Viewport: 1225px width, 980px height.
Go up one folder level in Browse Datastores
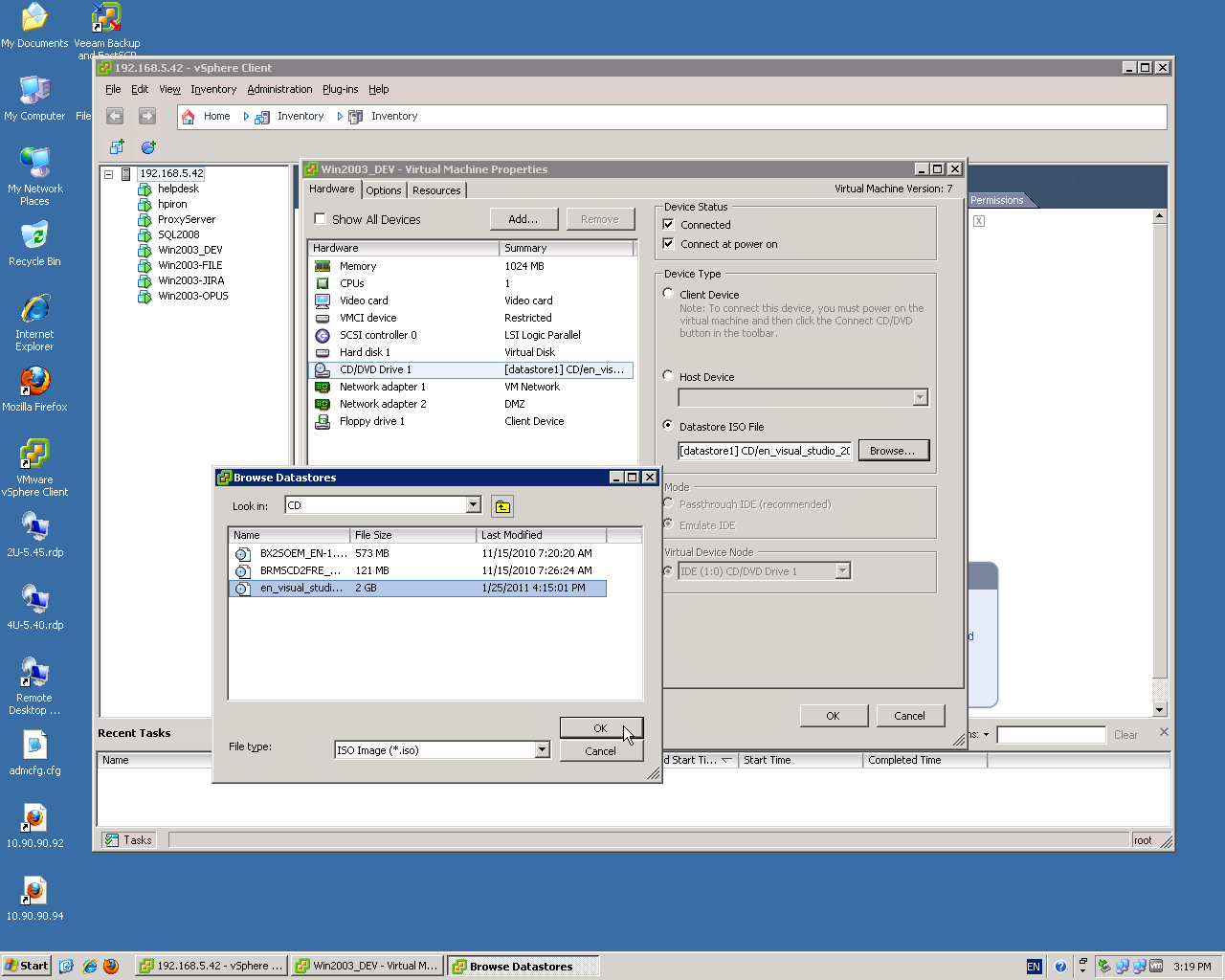pos(502,506)
